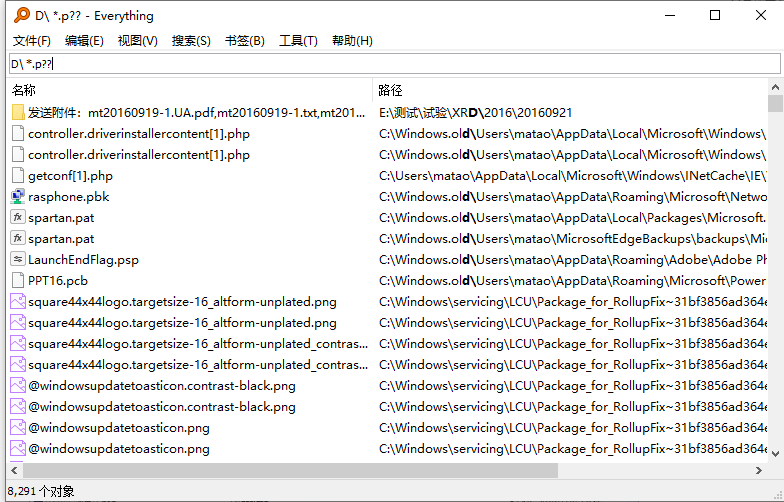Open the 编辑(E) menu
Screen dimensions: 784x502
84,41
